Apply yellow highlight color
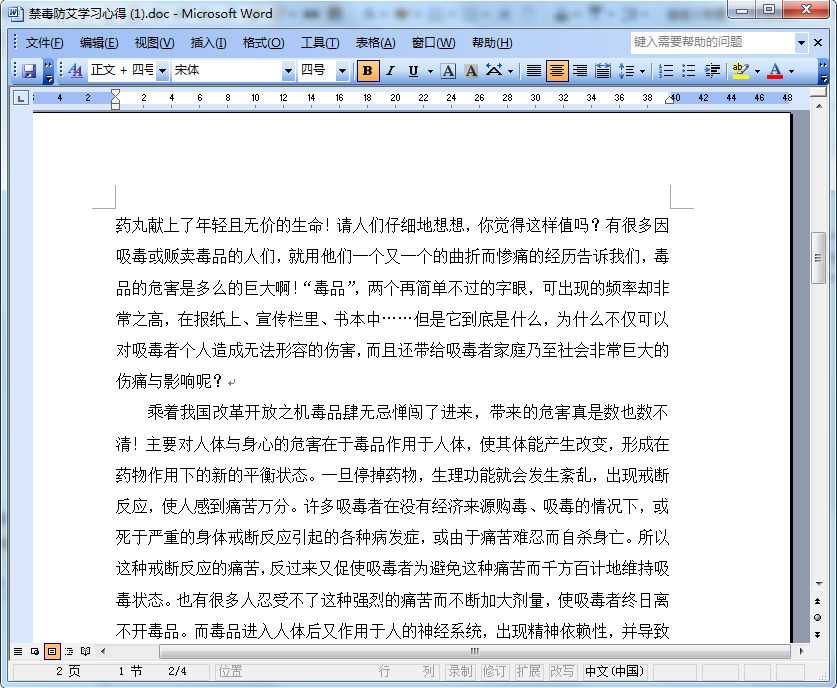This screenshot has width=837, height=688. click(740, 70)
